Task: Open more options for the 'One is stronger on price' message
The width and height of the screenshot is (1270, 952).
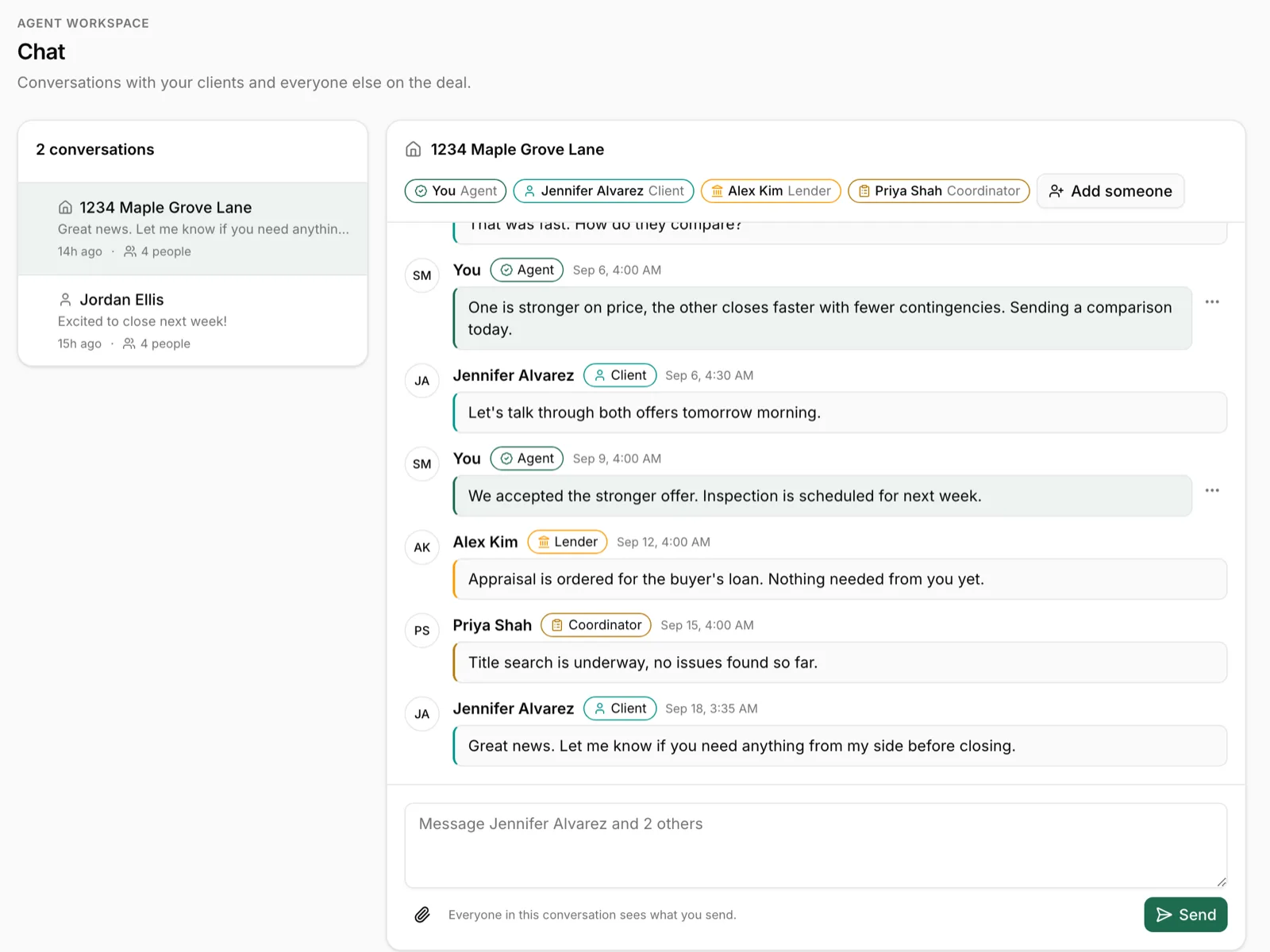Action: tap(1212, 301)
